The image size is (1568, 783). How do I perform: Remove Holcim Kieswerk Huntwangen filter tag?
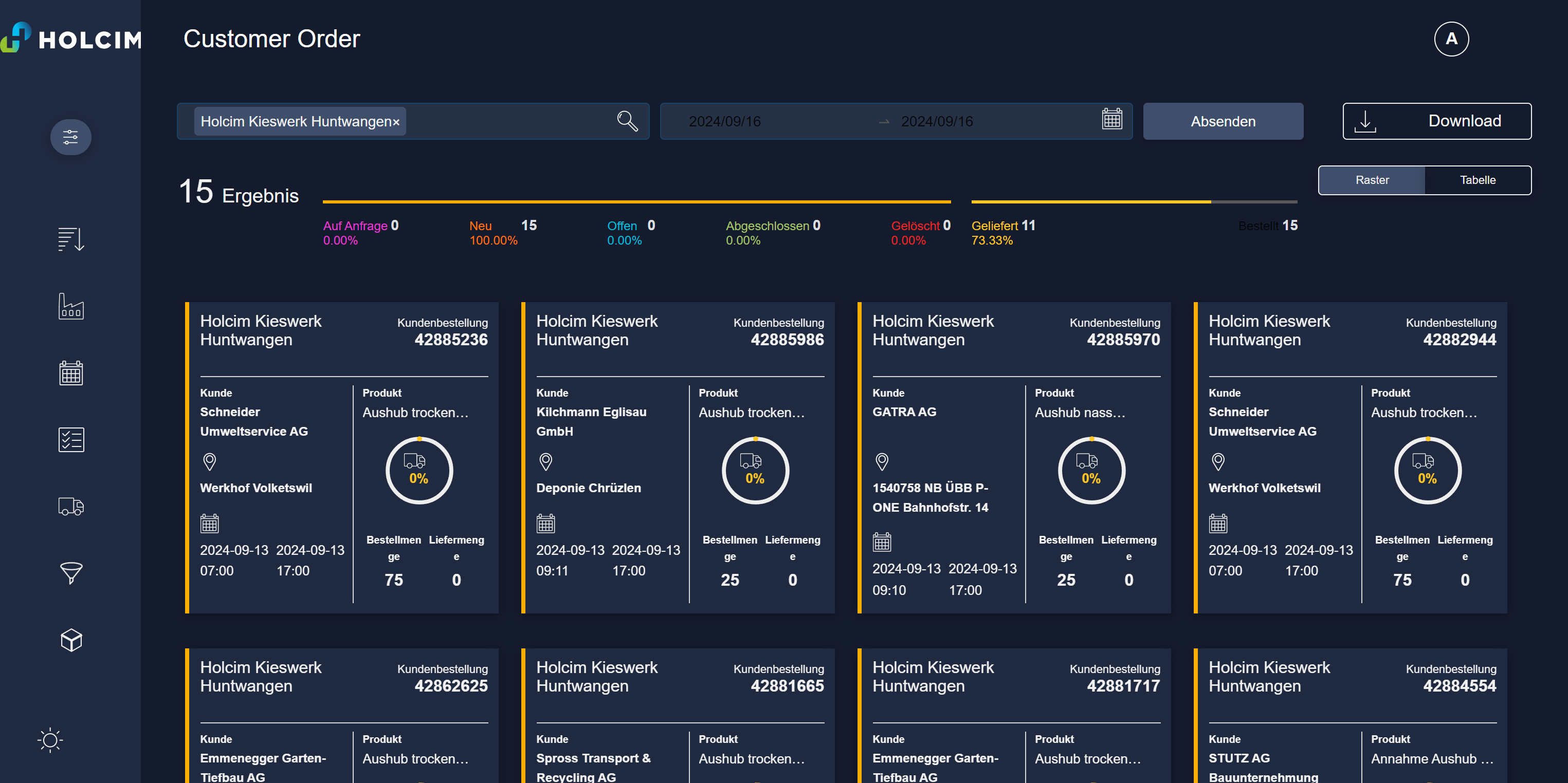tap(396, 122)
